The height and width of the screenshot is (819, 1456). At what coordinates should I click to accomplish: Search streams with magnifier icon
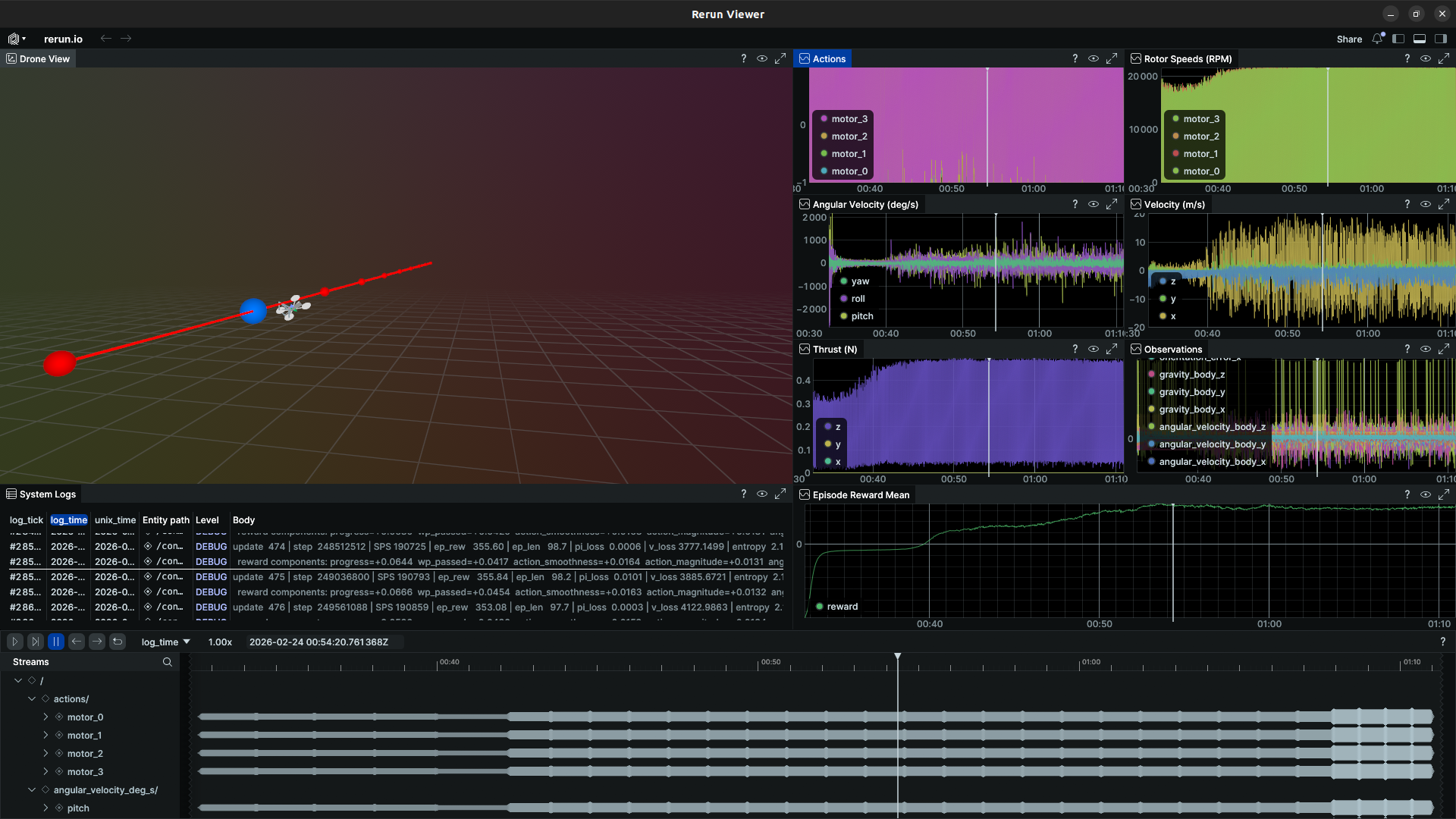pos(167,662)
